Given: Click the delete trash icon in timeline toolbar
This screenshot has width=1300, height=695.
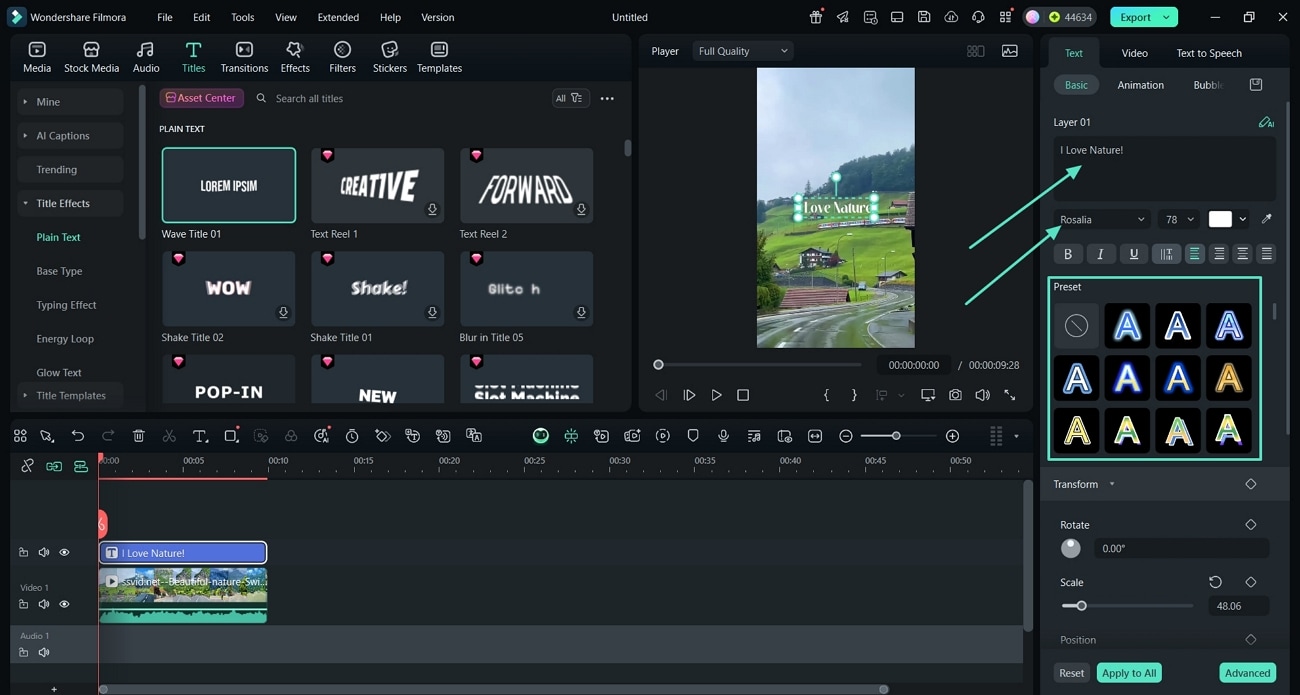Looking at the screenshot, I should coord(139,435).
